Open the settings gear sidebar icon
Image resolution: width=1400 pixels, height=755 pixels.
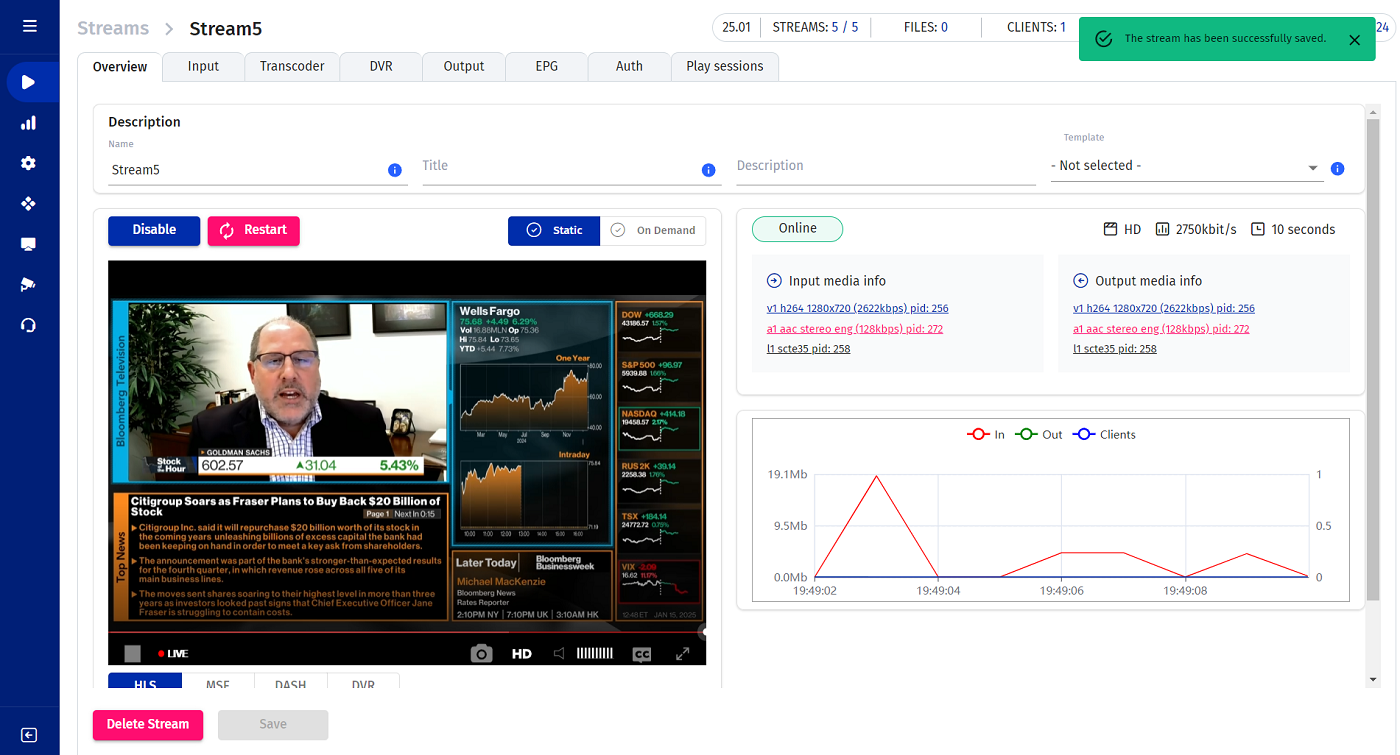click(29, 163)
